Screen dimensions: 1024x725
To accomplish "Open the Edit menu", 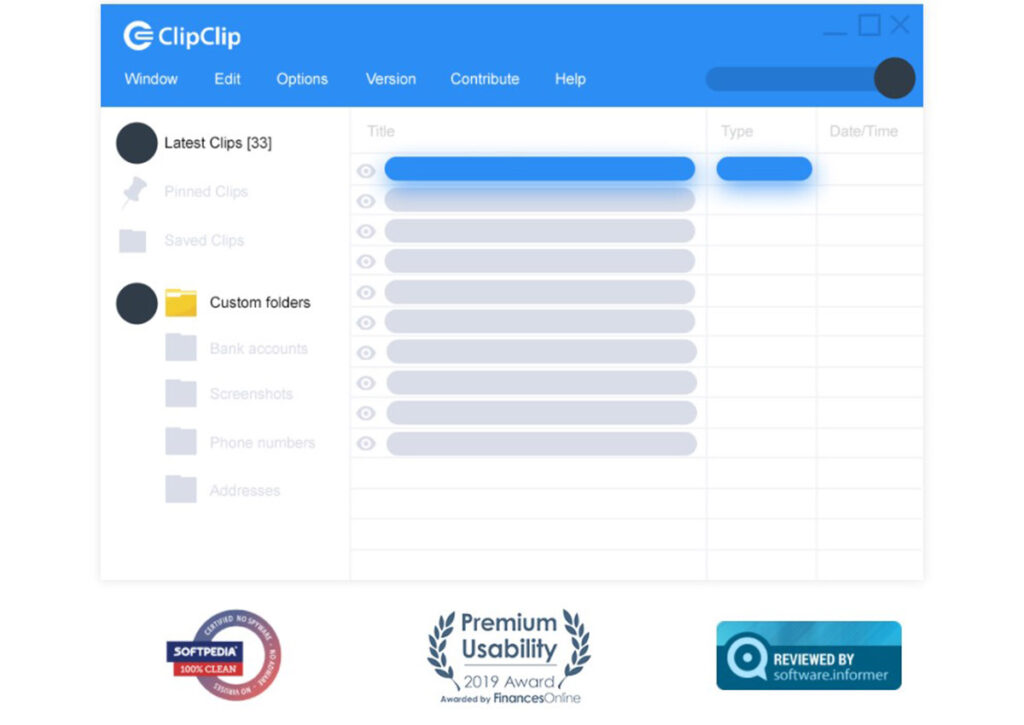I will pos(227,79).
